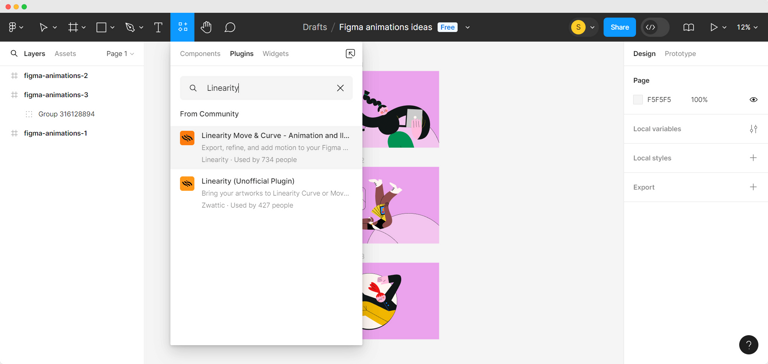This screenshot has height=364, width=768.
Task: Toggle Dev Mode switch
Action: click(x=655, y=27)
